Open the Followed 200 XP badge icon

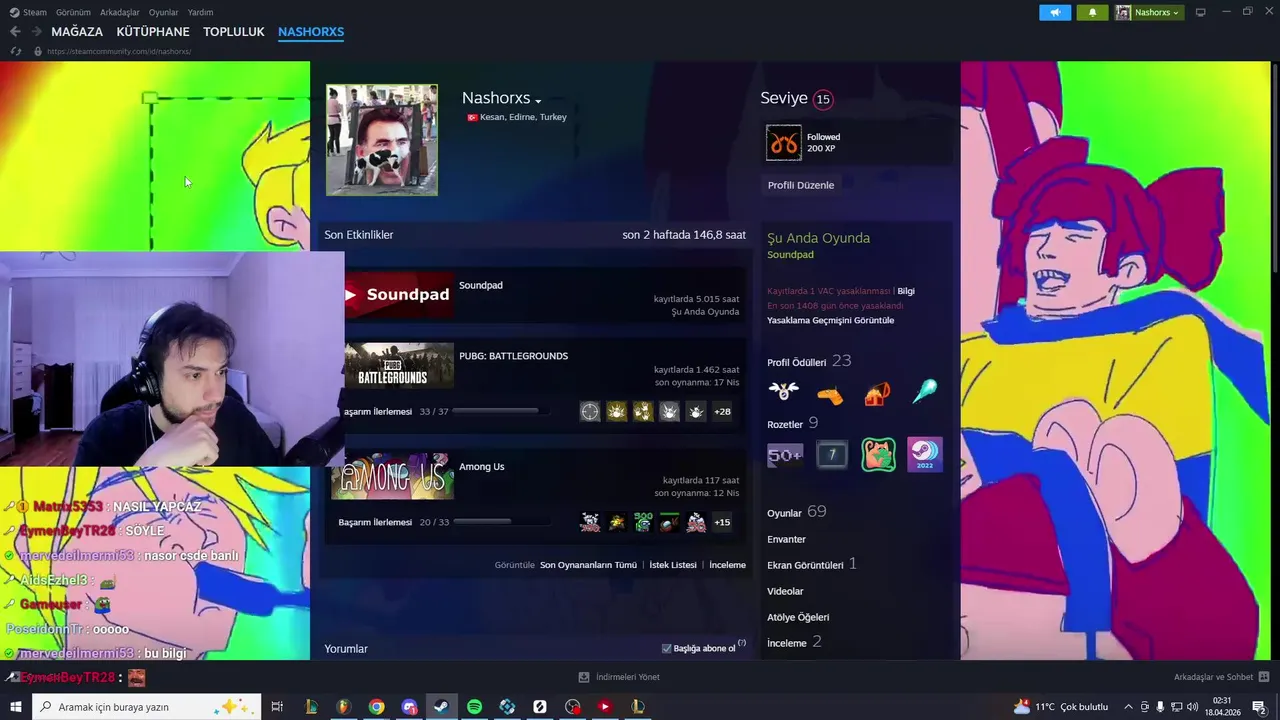pyautogui.click(x=784, y=143)
